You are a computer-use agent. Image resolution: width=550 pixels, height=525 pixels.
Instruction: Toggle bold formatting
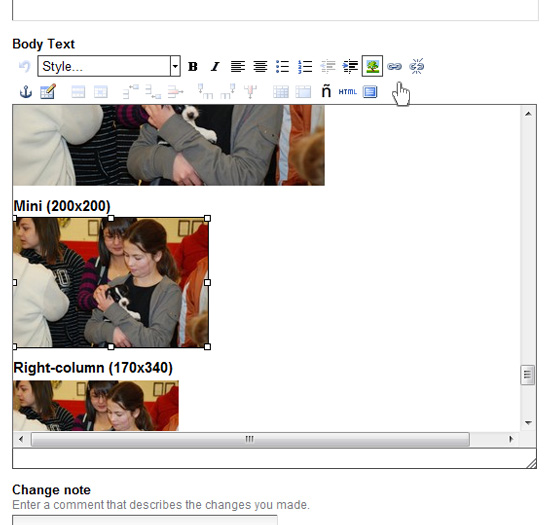click(193, 66)
